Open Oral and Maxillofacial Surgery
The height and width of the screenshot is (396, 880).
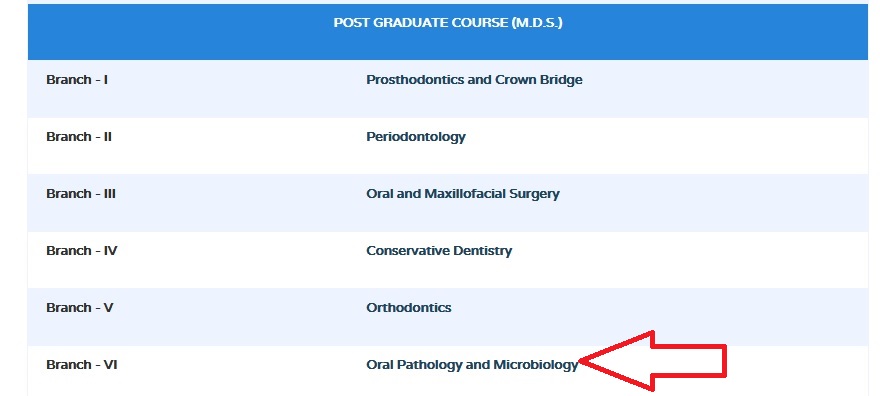pos(463,194)
